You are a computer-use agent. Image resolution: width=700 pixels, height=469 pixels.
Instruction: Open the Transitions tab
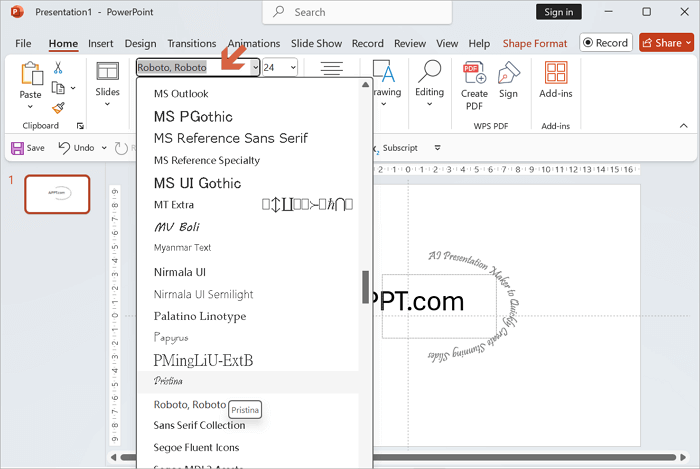click(x=192, y=44)
